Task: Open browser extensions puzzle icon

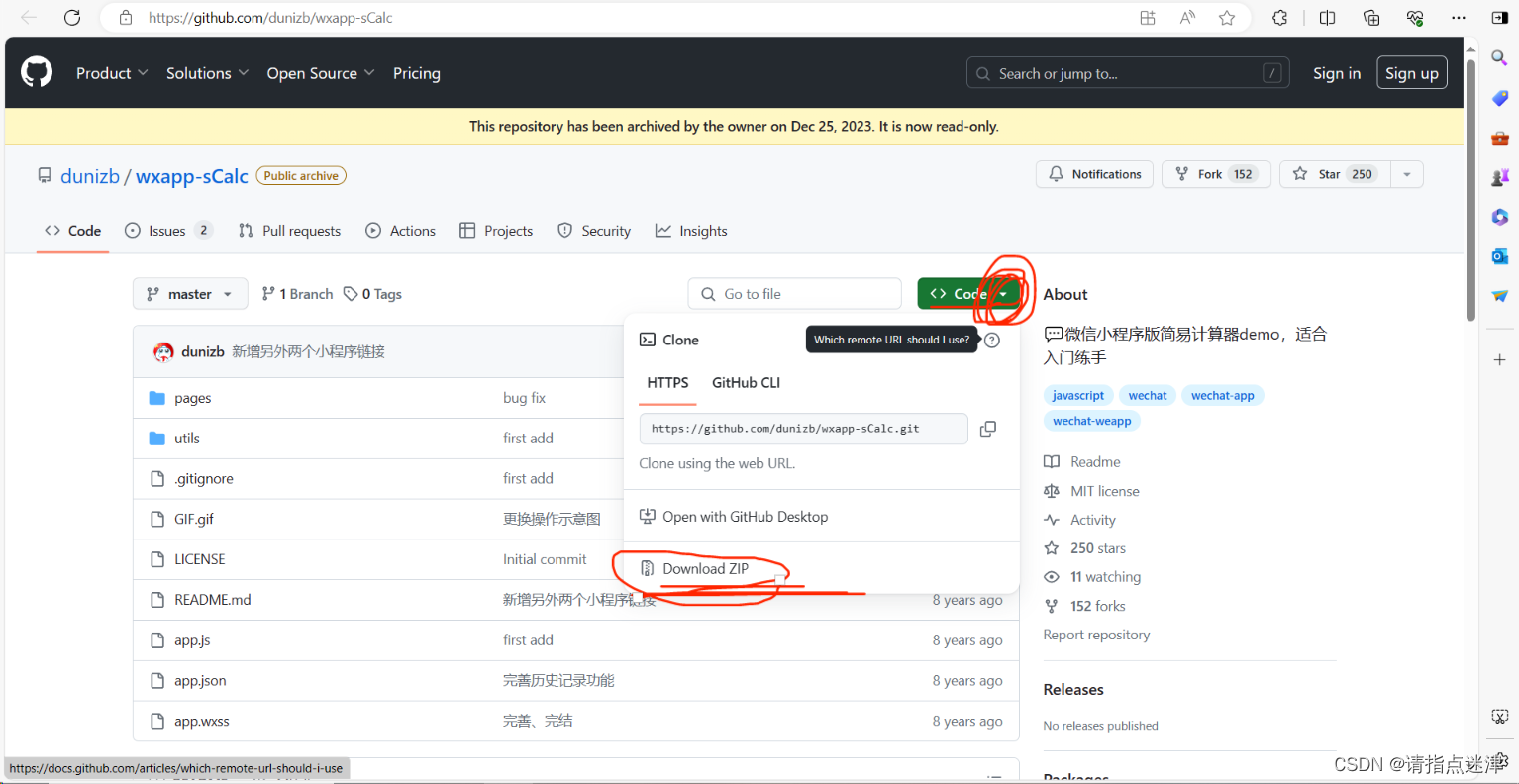Action: (x=1280, y=18)
